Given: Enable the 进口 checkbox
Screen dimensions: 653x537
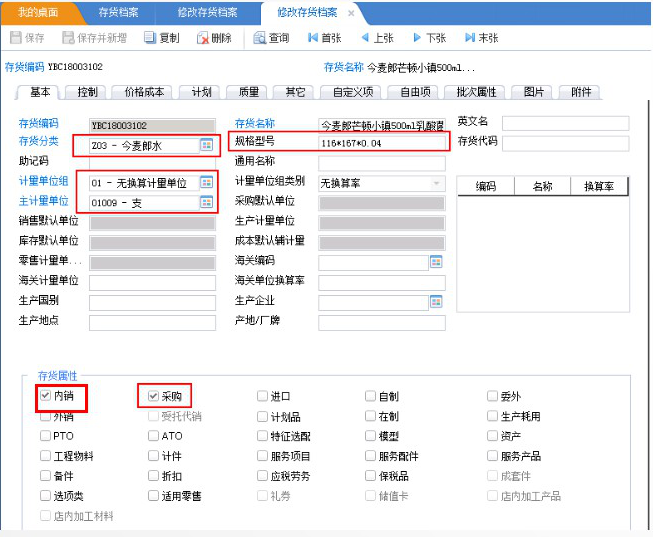Looking at the screenshot, I should tap(262, 396).
